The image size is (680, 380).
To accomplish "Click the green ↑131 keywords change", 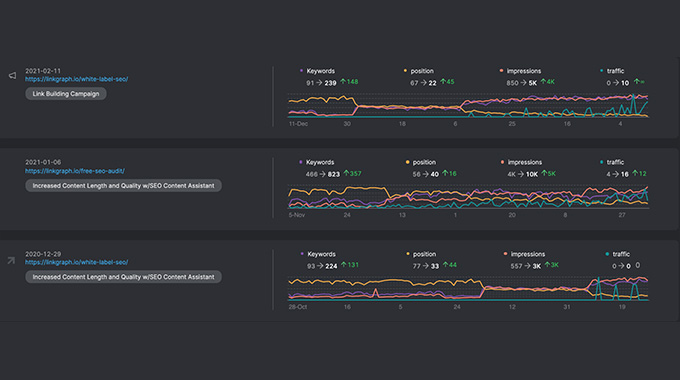I will click(350, 265).
